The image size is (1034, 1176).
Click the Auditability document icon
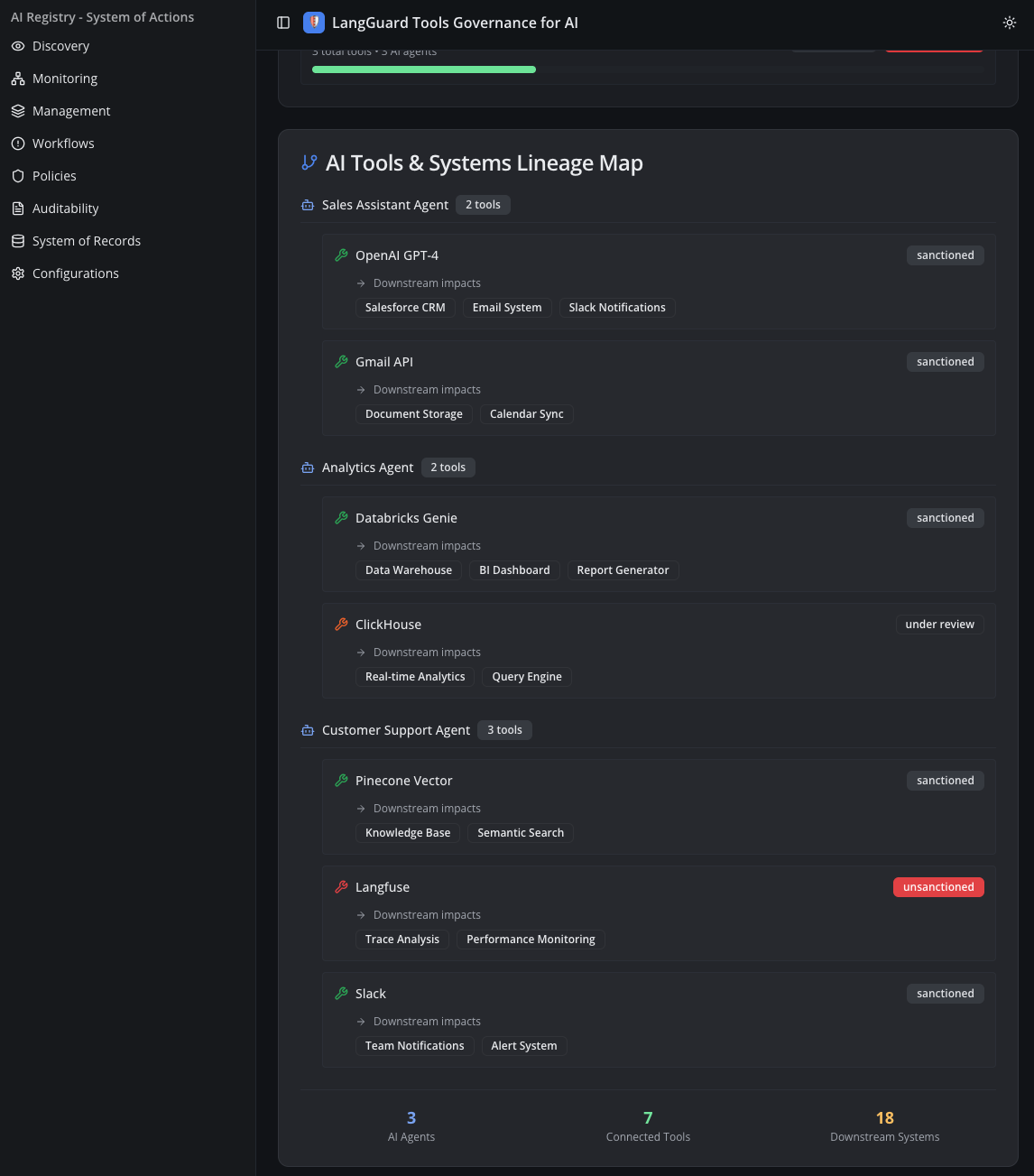[17, 208]
